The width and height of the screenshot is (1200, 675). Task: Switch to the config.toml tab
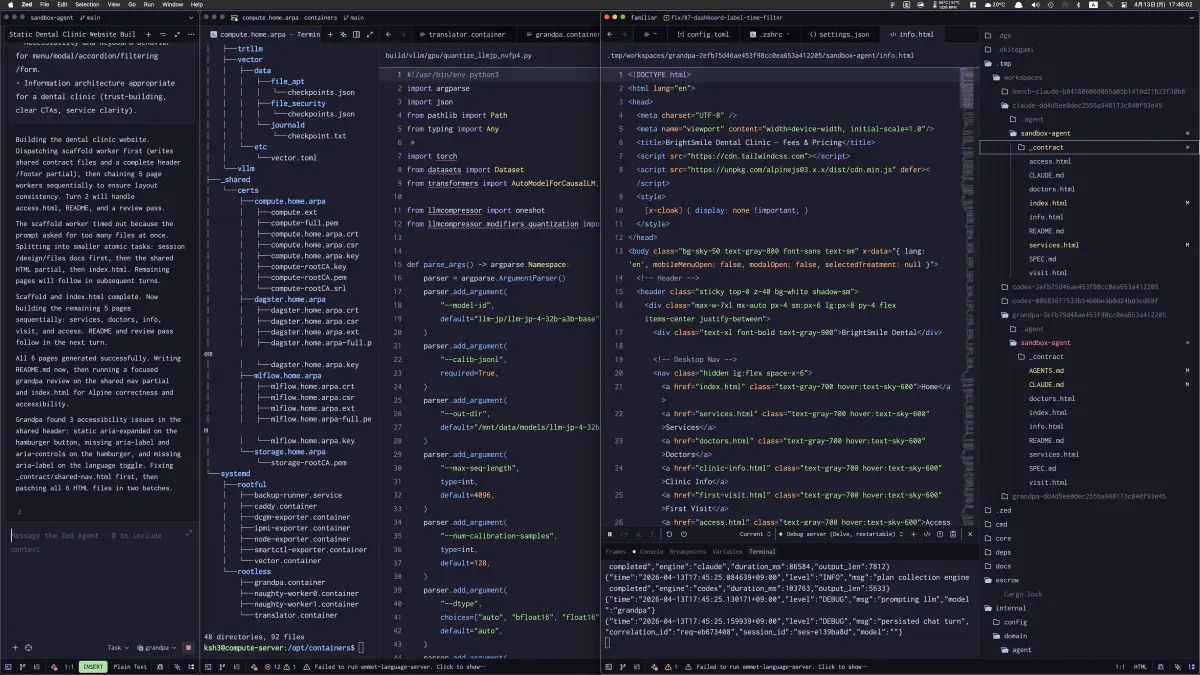(x=702, y=34)
